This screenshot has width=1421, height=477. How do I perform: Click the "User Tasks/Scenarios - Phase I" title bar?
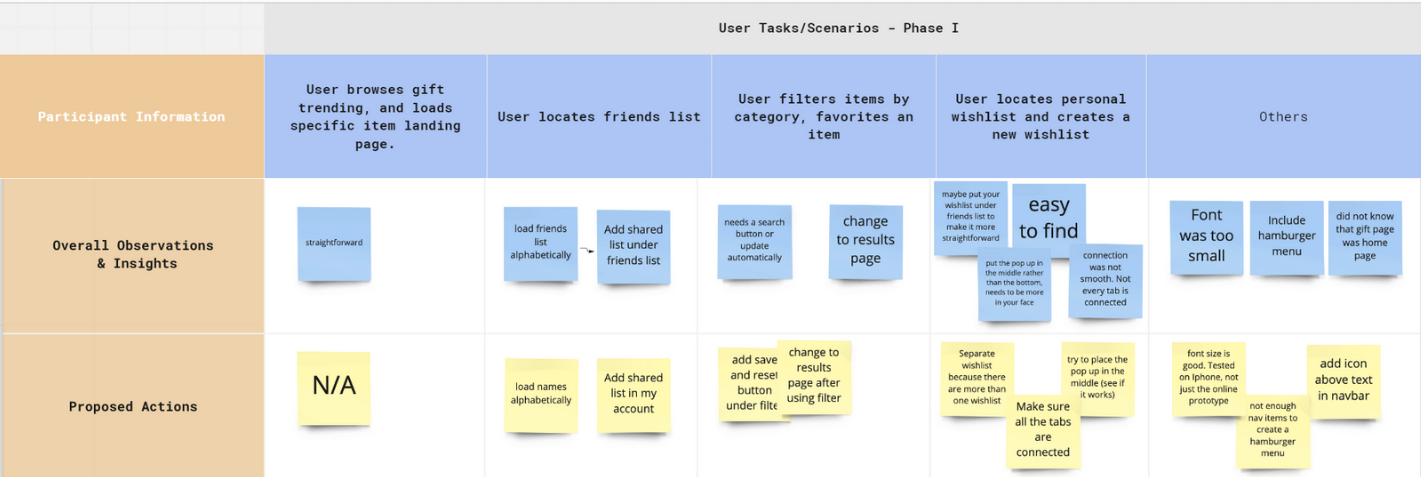click(838, 28)
